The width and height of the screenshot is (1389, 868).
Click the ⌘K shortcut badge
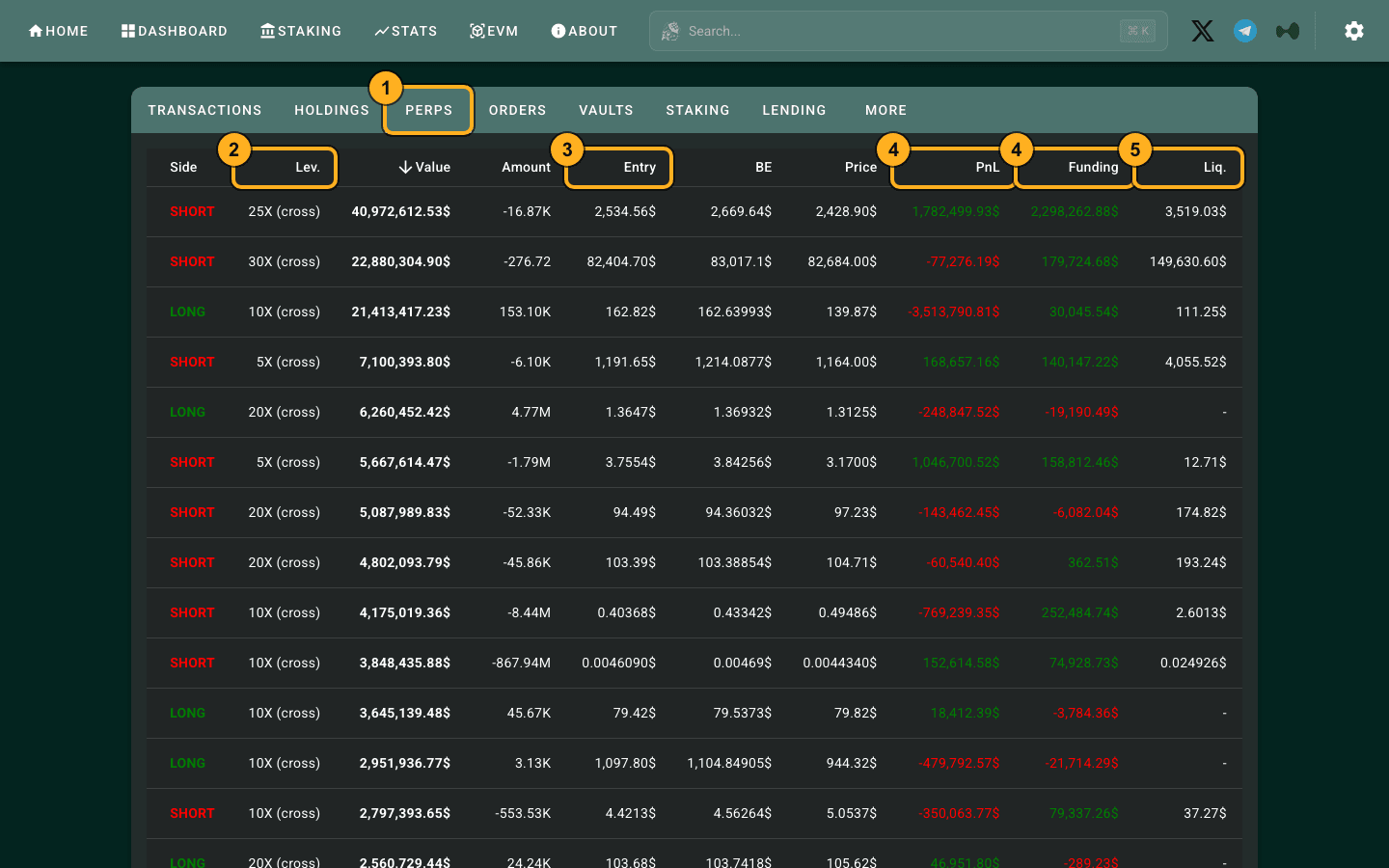click(x=1138, y=31)
